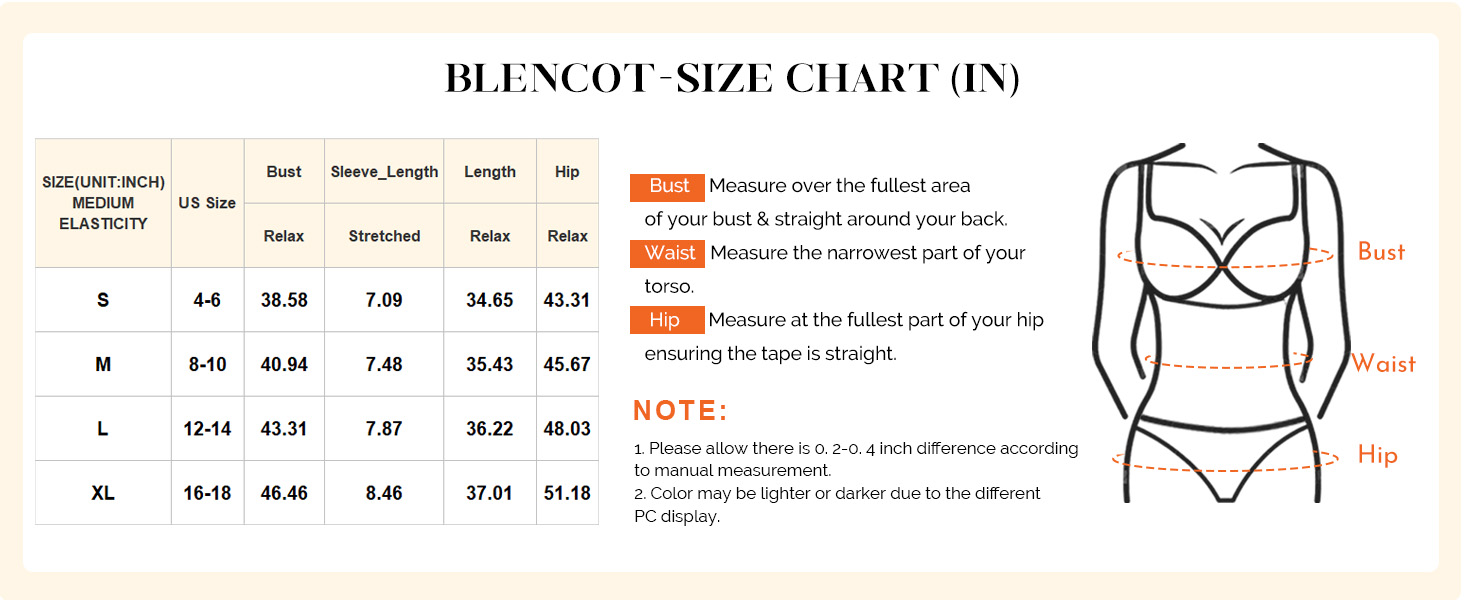Select the Bust text beside the figure
1464x600 pixels.
click(x=1381, y=252)
